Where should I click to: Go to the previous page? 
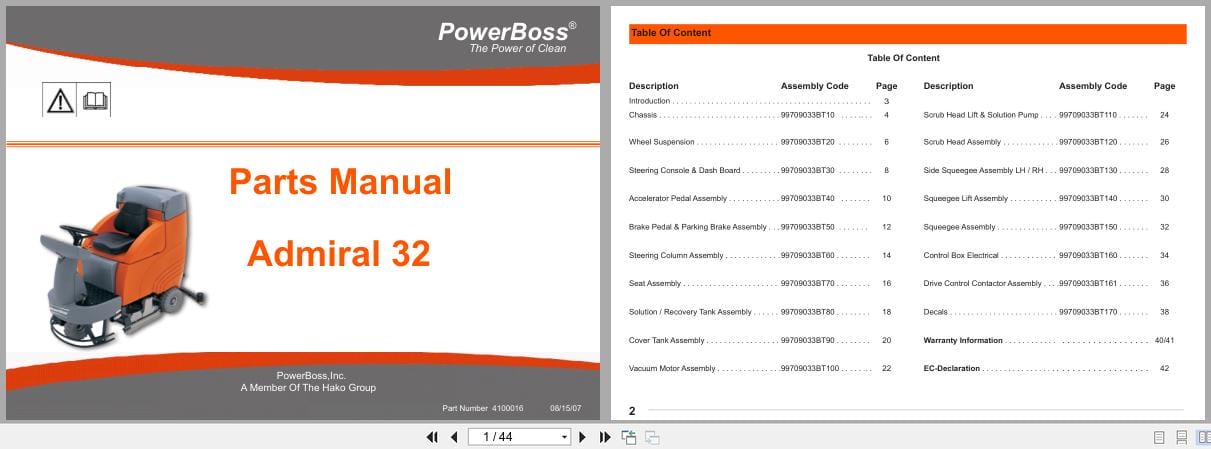pyautogui.click(x=454, y=437)
